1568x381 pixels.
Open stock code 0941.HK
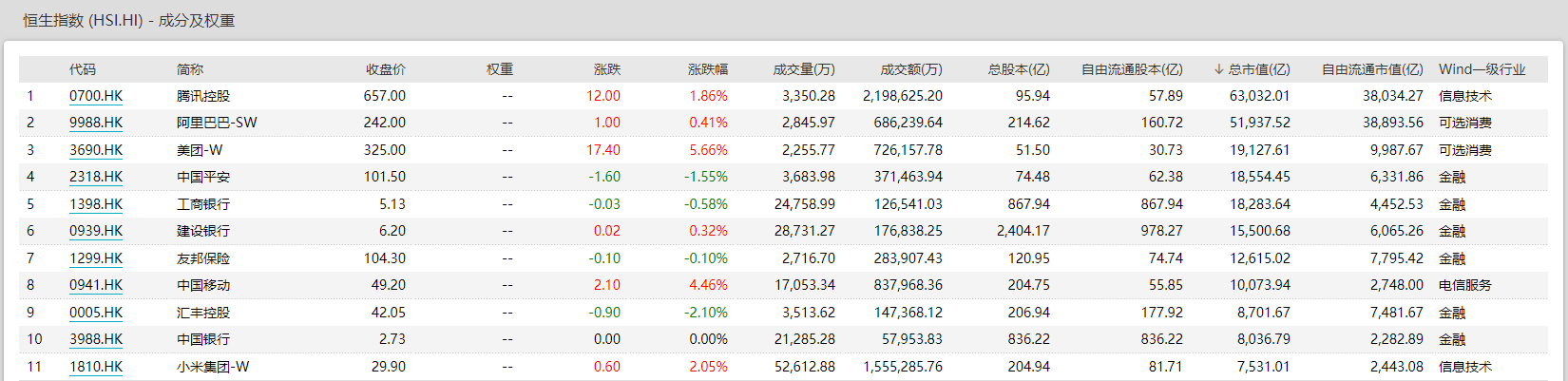click(x=96, y=285)
